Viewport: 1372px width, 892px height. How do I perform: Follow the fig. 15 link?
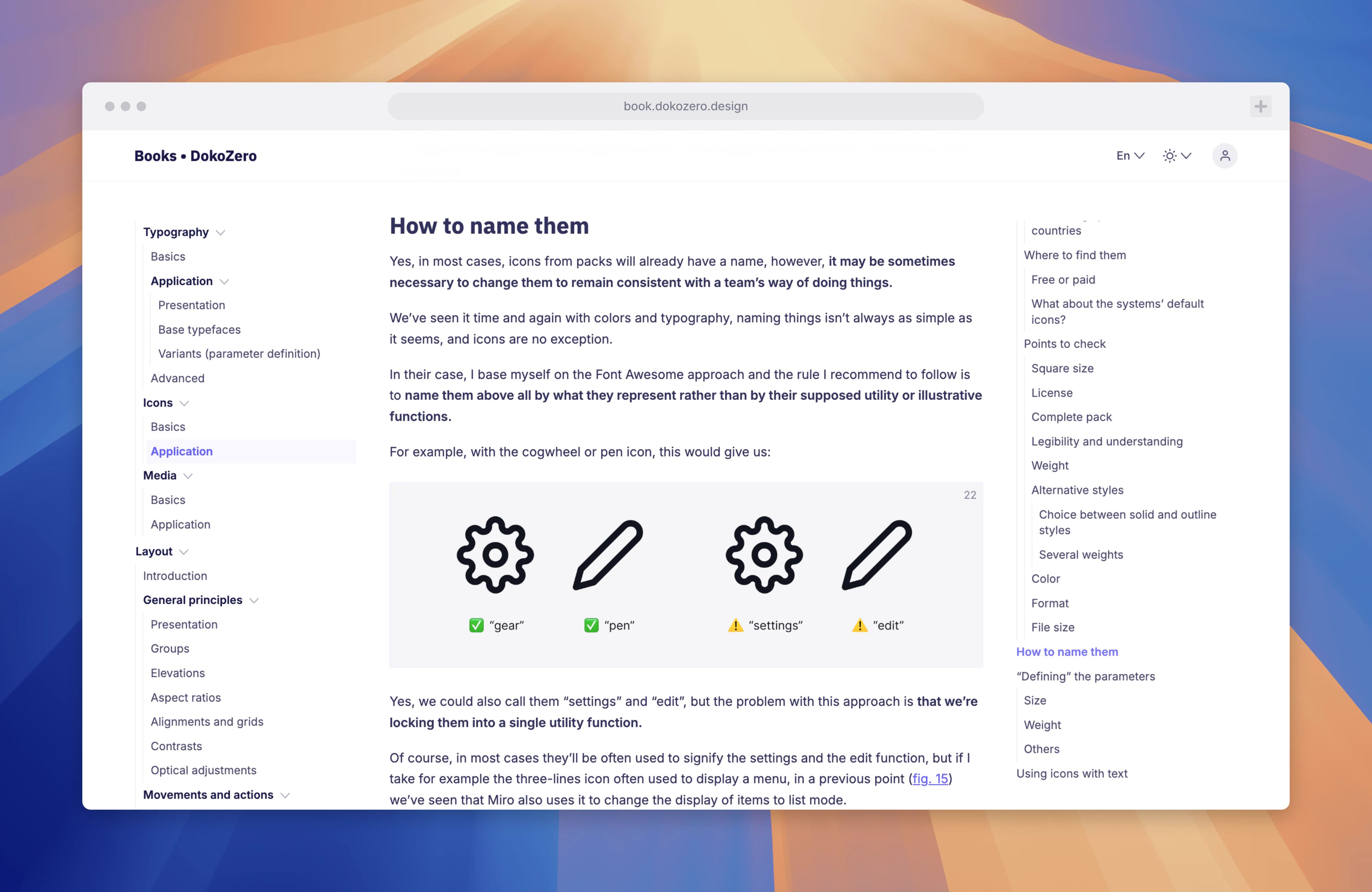930,778
